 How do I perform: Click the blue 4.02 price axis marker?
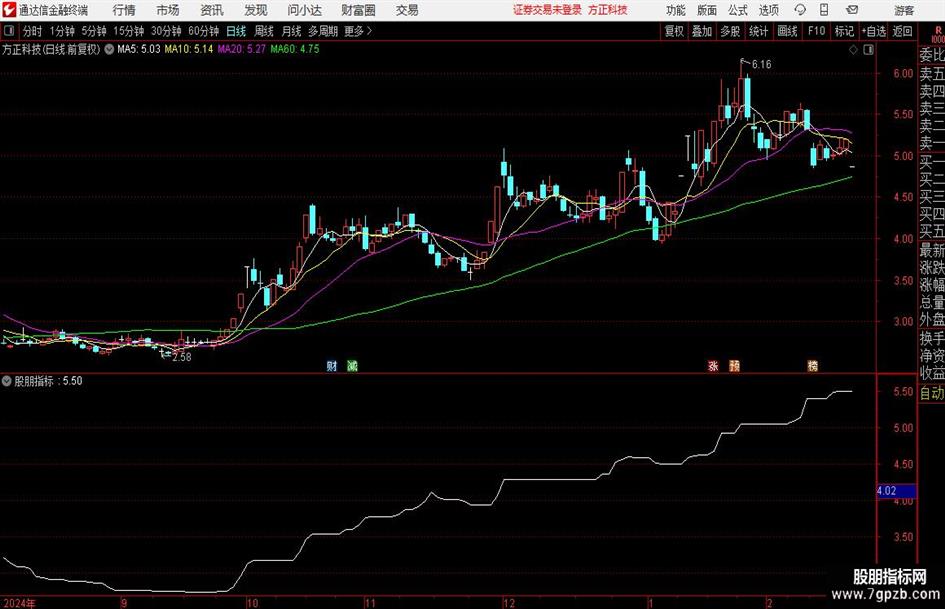pos(896,491)
